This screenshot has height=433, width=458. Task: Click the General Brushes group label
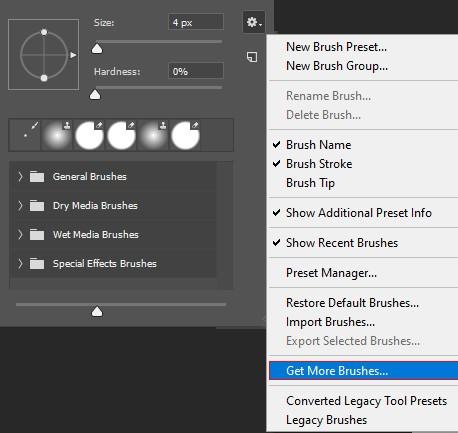90,176
